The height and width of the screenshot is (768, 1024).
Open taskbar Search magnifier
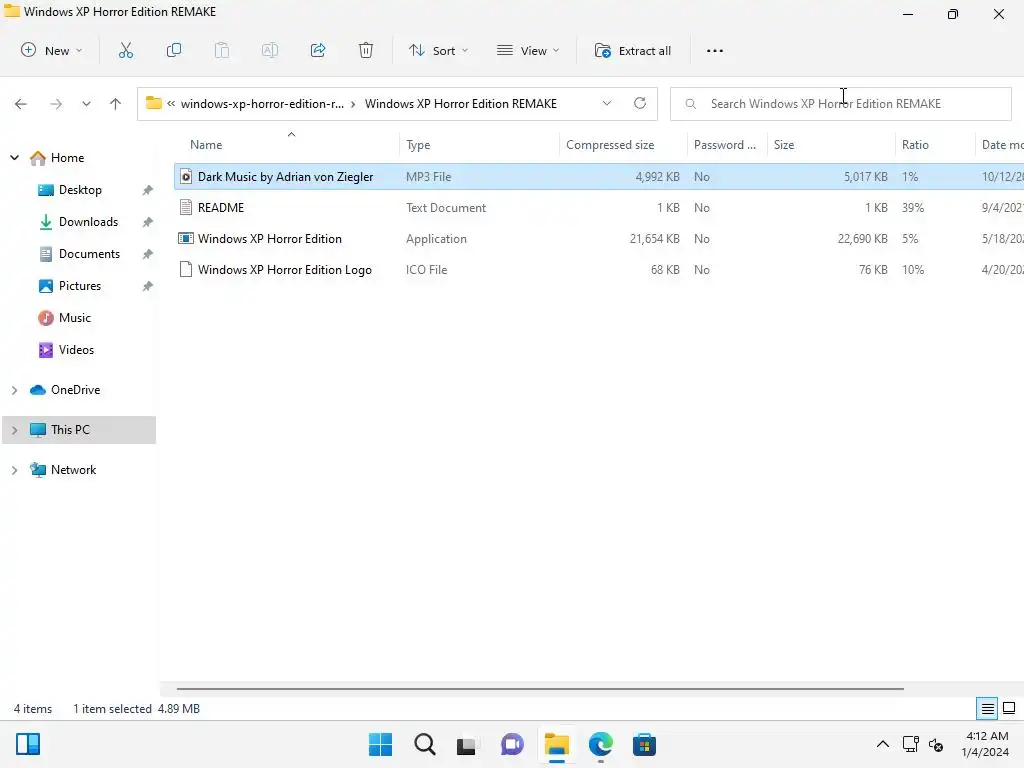pos(424,744)
